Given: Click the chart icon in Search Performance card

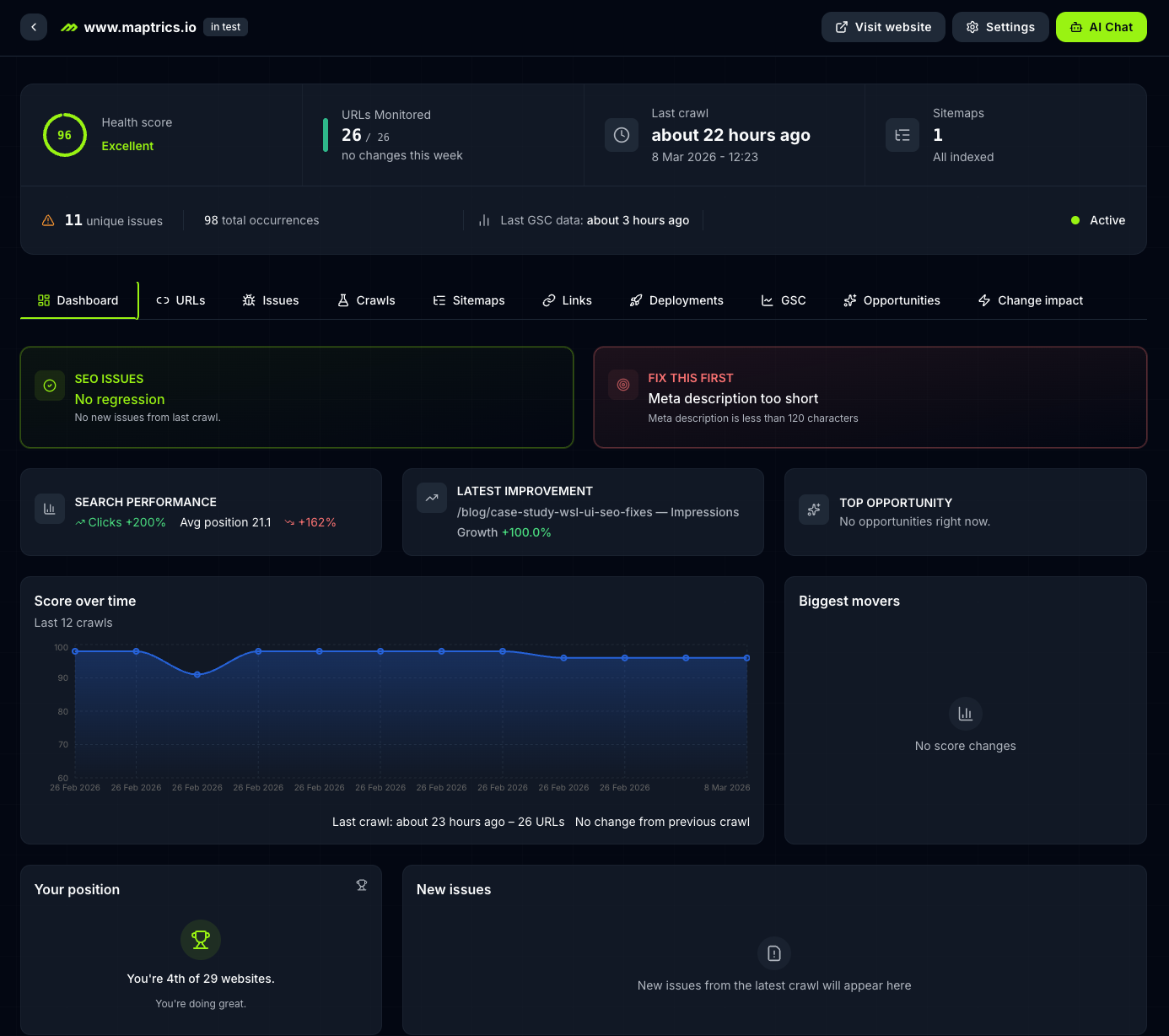Looking at the screenshot, I should click(50, 509).
